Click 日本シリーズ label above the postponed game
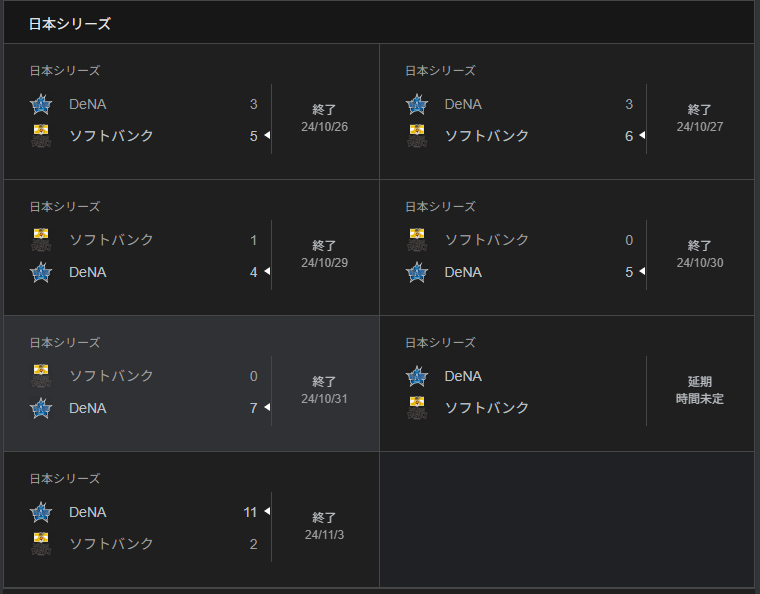 click(440, 343)
